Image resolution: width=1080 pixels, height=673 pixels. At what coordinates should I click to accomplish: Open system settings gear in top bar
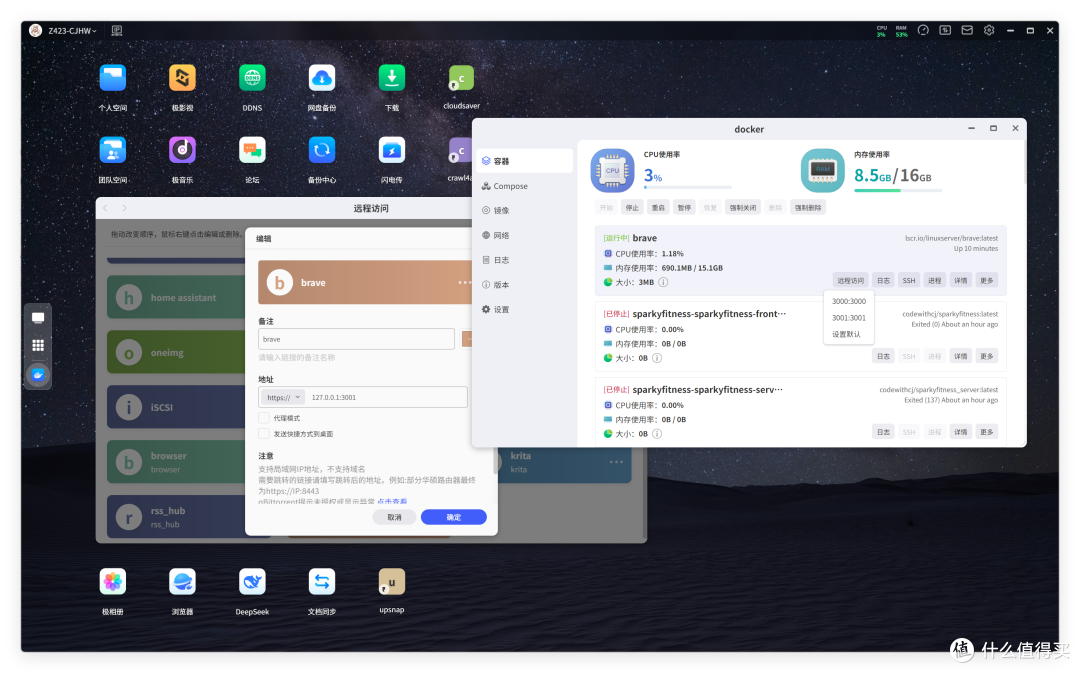coord(989,30)
